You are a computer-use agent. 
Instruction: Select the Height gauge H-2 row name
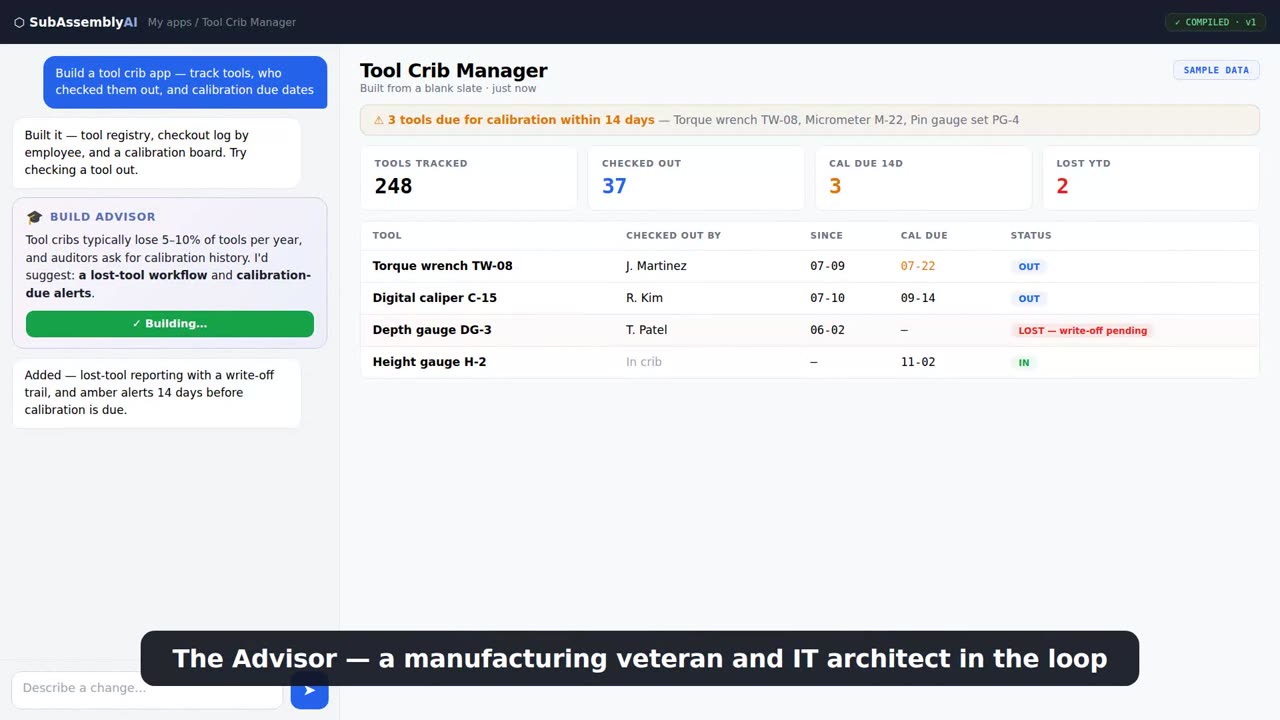tap(429, 362)
